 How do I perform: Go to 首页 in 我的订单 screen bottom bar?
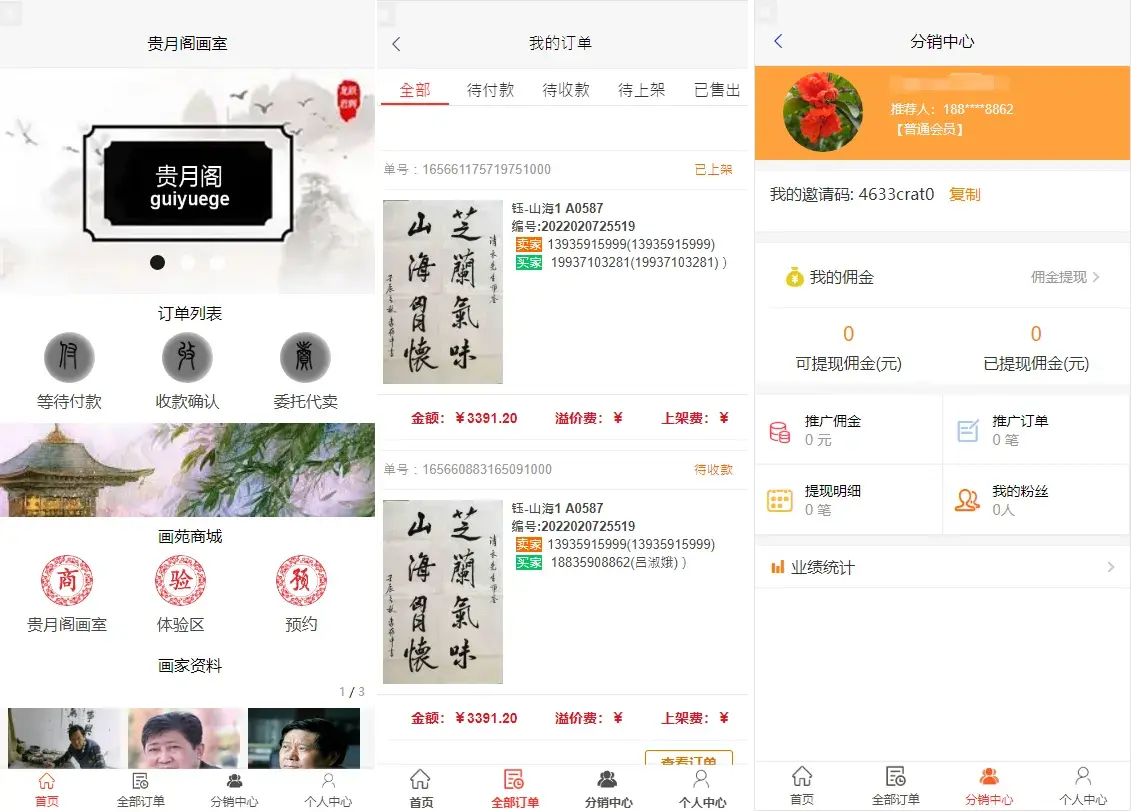pos(421,790)
